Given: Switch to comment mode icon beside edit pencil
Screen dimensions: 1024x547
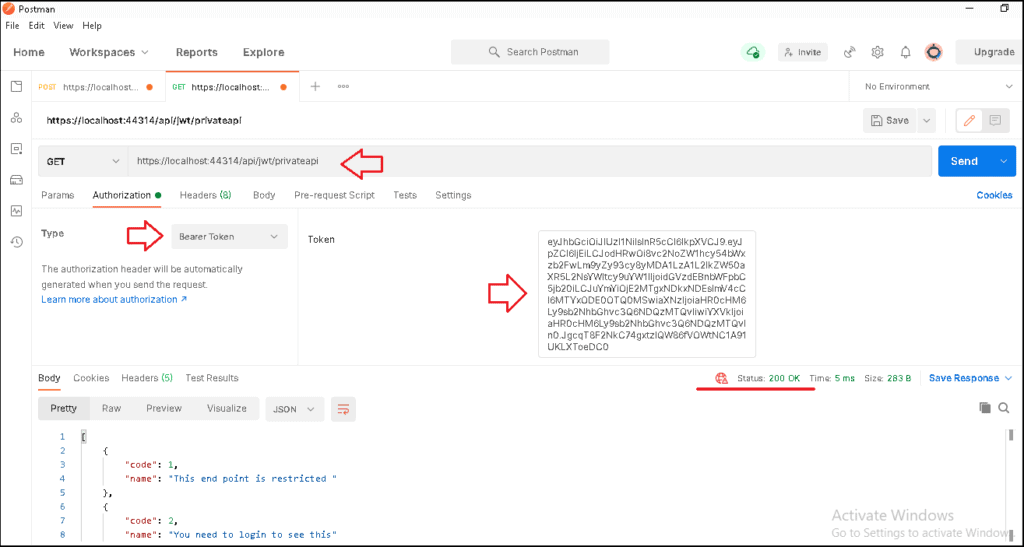Looking at the screenshot, I should 995,121.
